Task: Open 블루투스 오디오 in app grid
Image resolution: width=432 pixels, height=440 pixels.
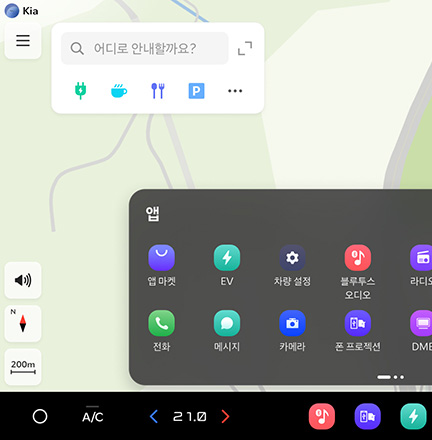Action: [x=358, y=272]
